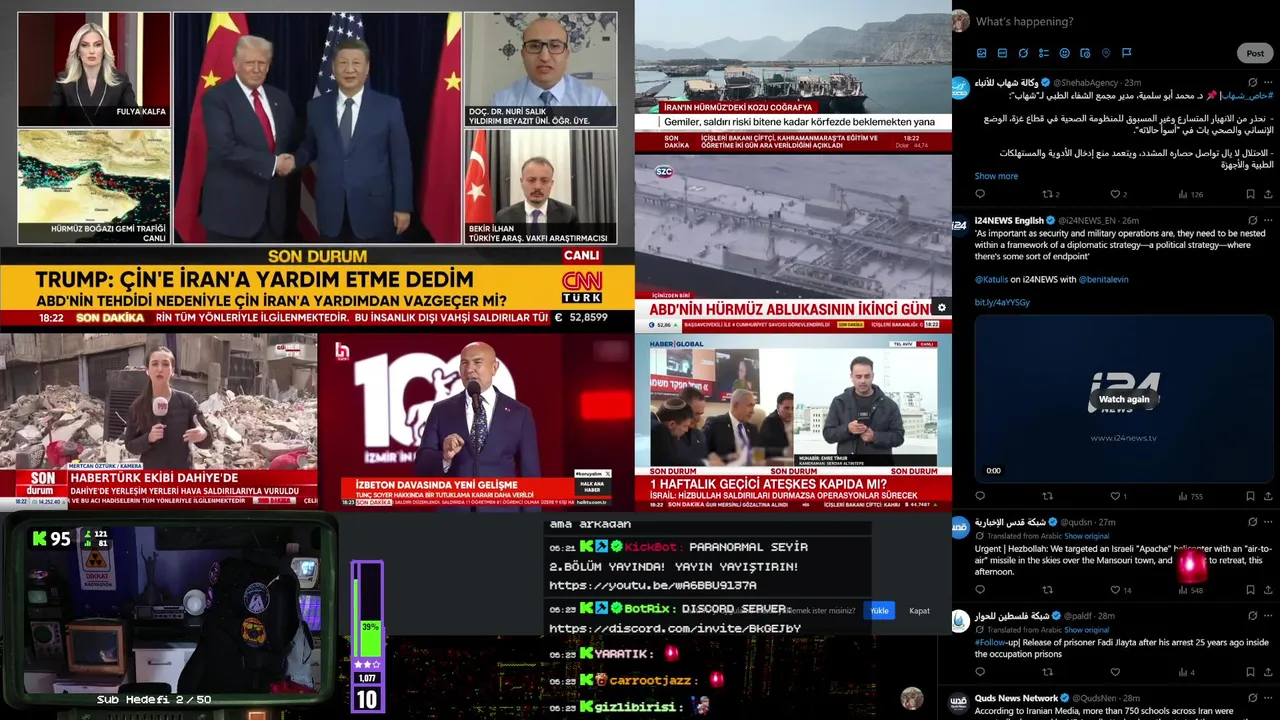Reply to the ShehabAgency post
The width and height of the screenshot is (1280, 720).
pos(980,194)
